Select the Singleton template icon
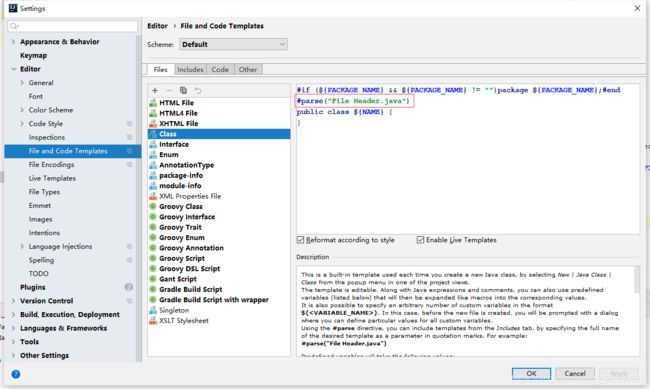 tap(153, 310)
